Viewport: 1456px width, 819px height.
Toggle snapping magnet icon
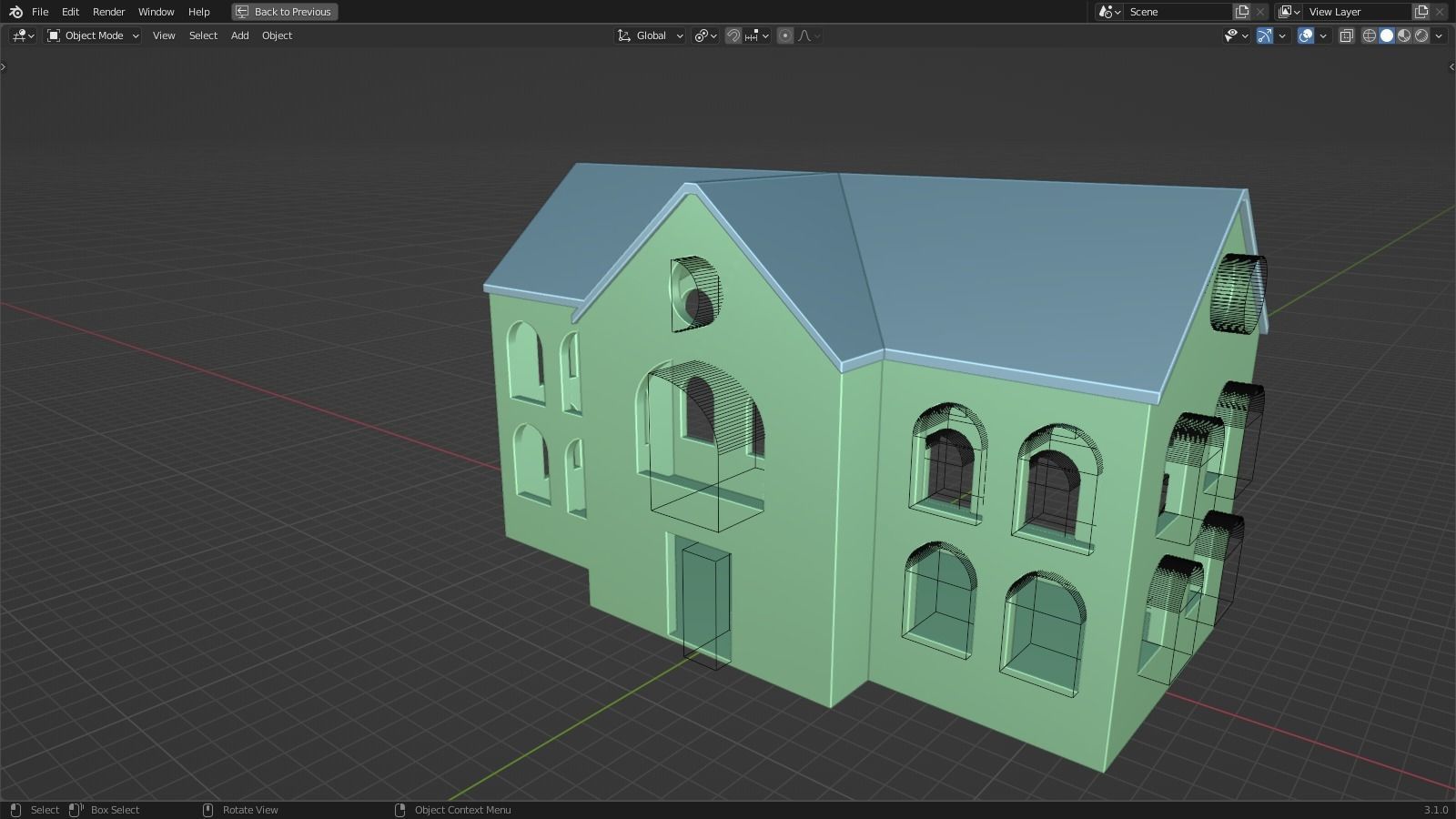click(x=733, y=35)
